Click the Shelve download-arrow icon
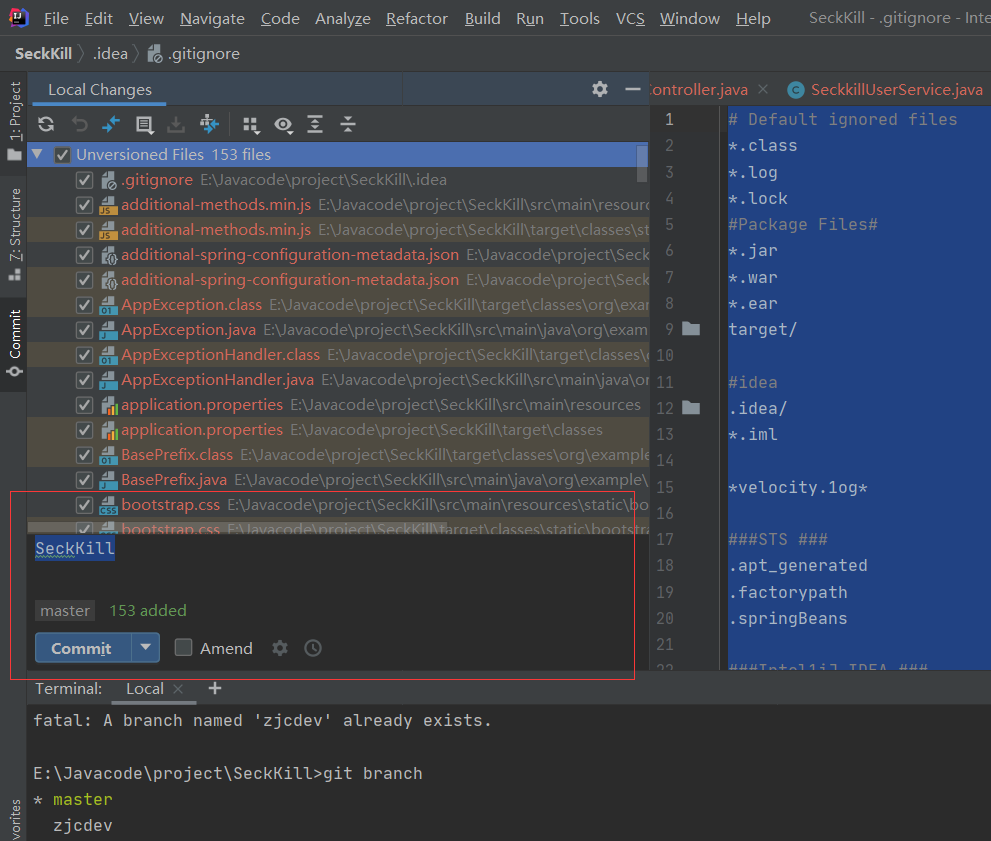This screenshot has height=841, width=991. click(x=176, y=124)
